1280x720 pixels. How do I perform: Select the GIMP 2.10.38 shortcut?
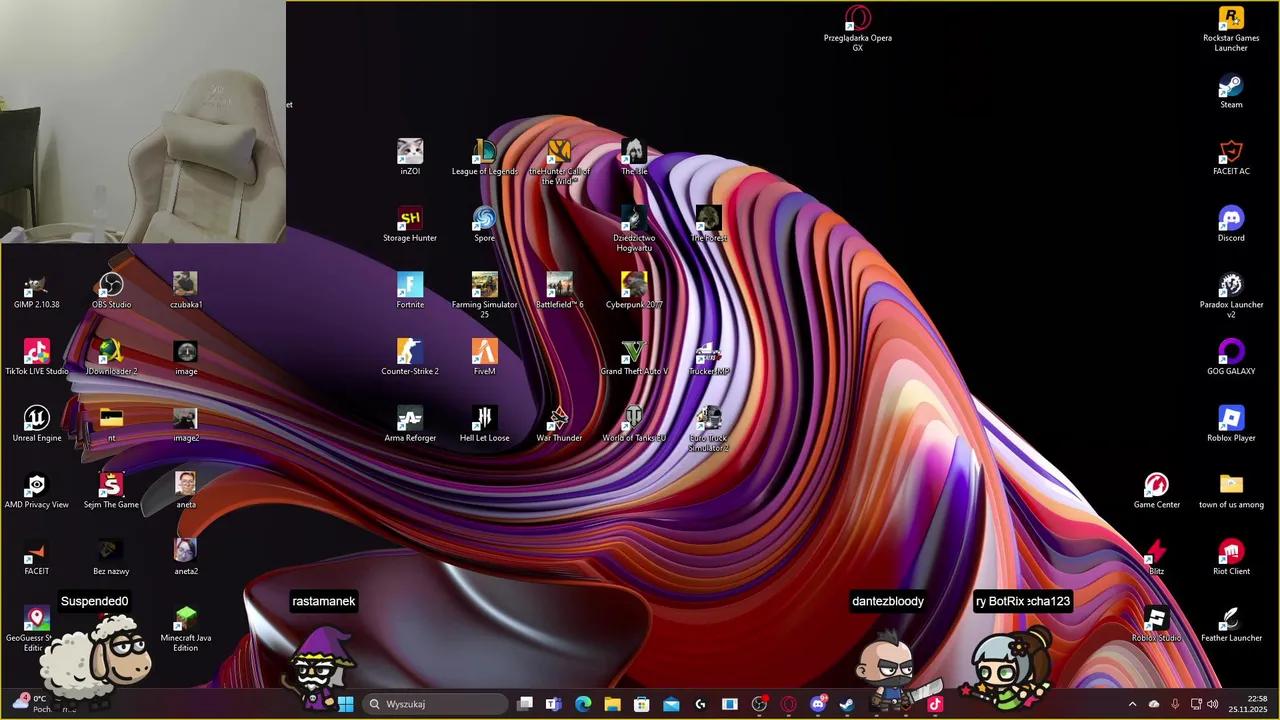(37, 291)
